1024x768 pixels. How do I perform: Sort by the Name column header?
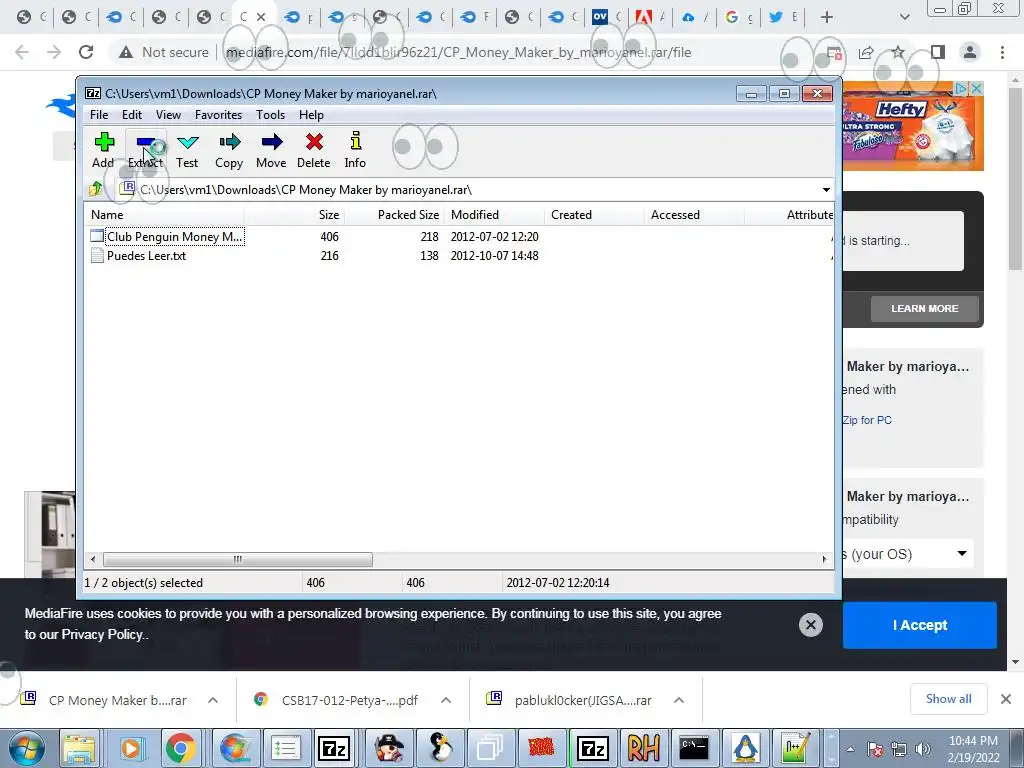pos(165,215)
